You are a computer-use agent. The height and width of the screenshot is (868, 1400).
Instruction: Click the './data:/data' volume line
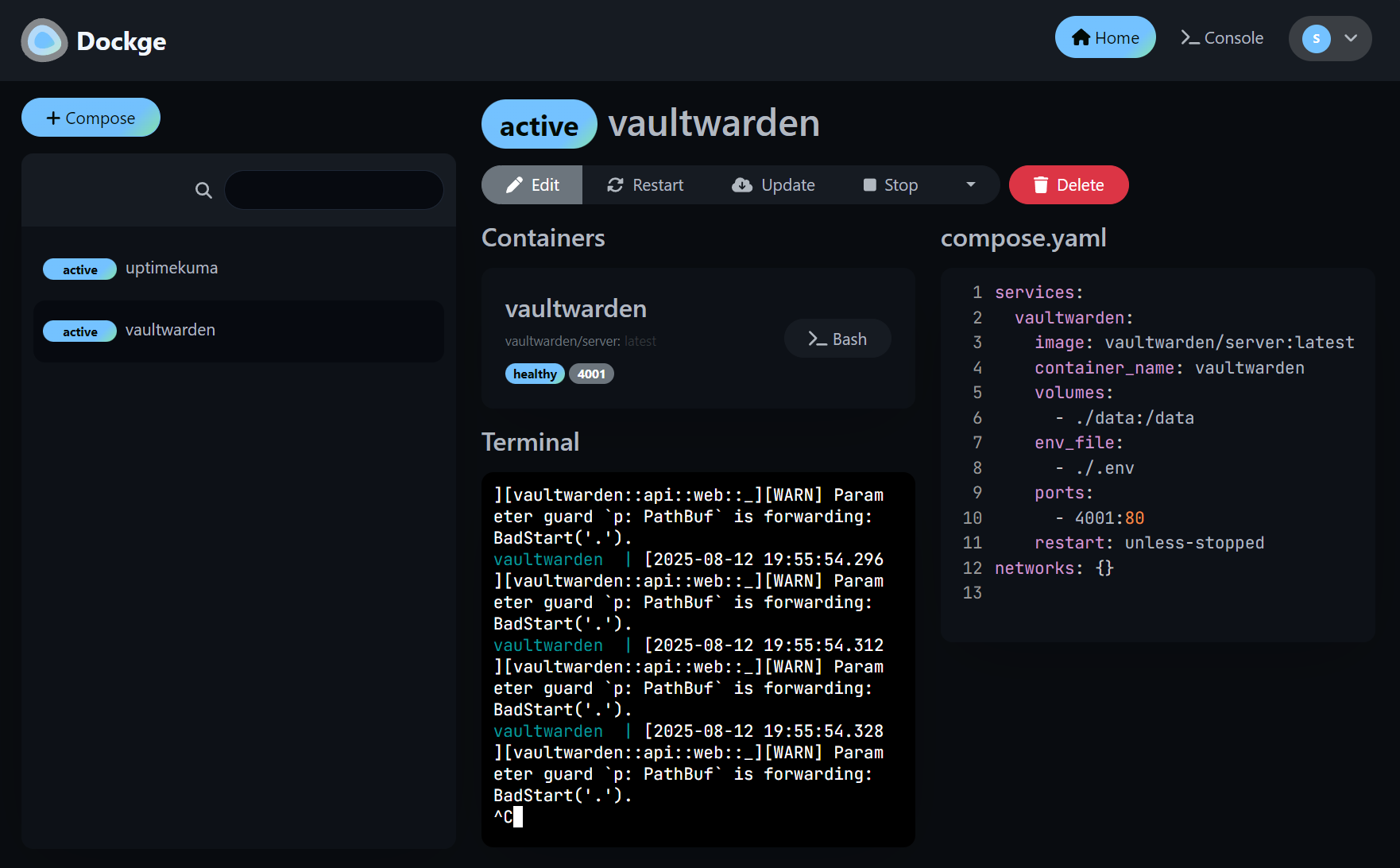1124,418
